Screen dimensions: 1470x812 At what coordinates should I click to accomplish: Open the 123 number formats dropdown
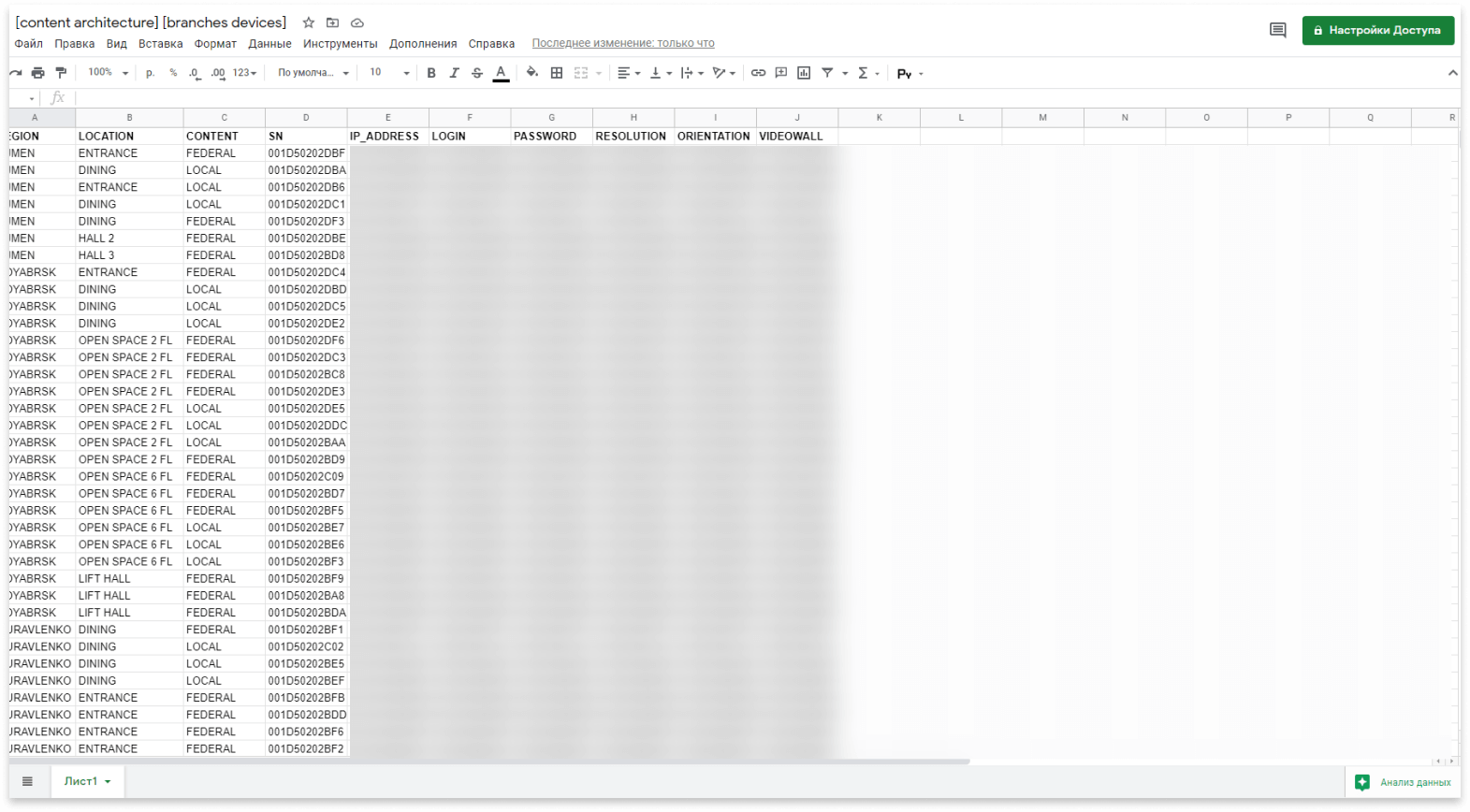244,73
